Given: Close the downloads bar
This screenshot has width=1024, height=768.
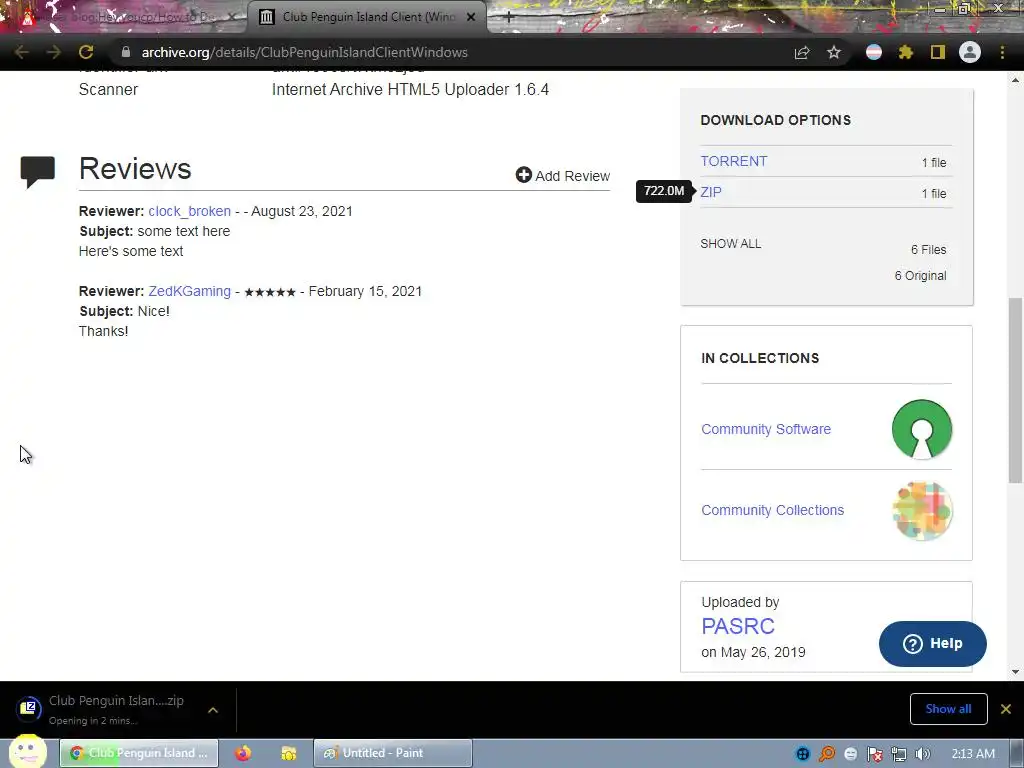Looking at the screenshot, I should pyautogui.click(x=1006, y=709).
